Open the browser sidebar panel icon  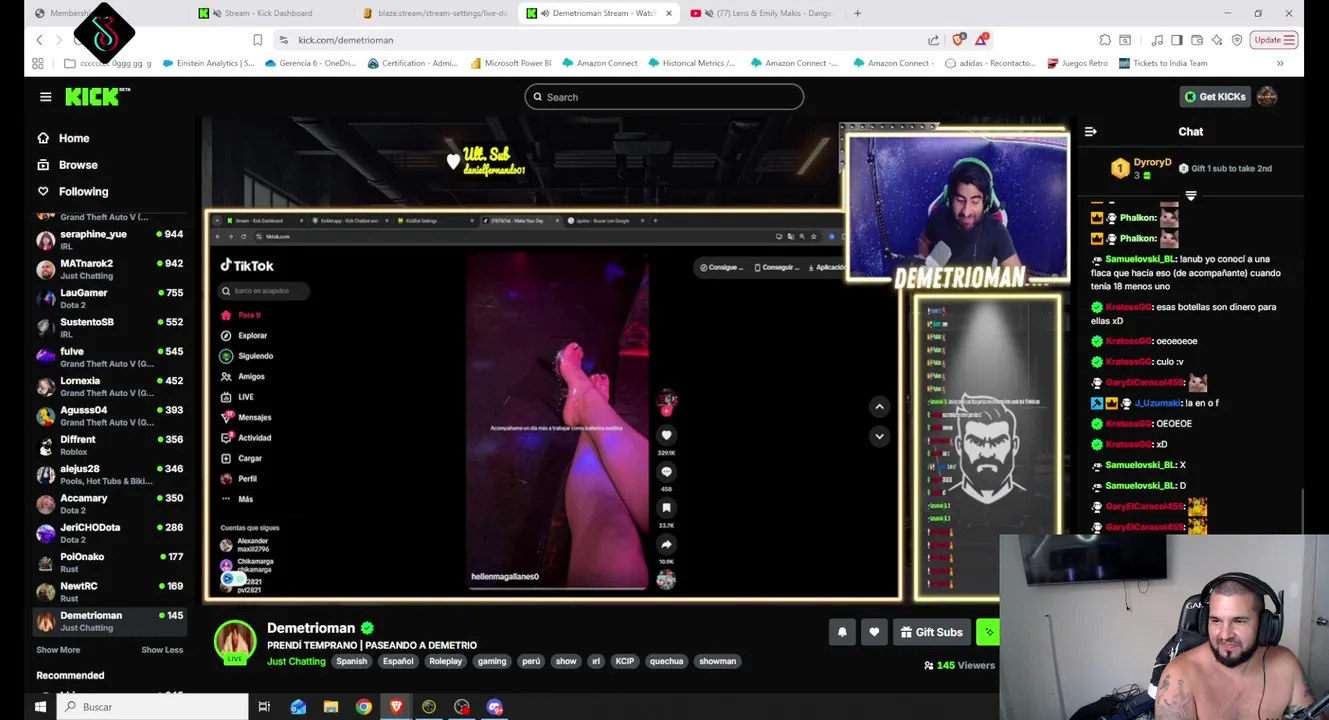coord(1177,40)
